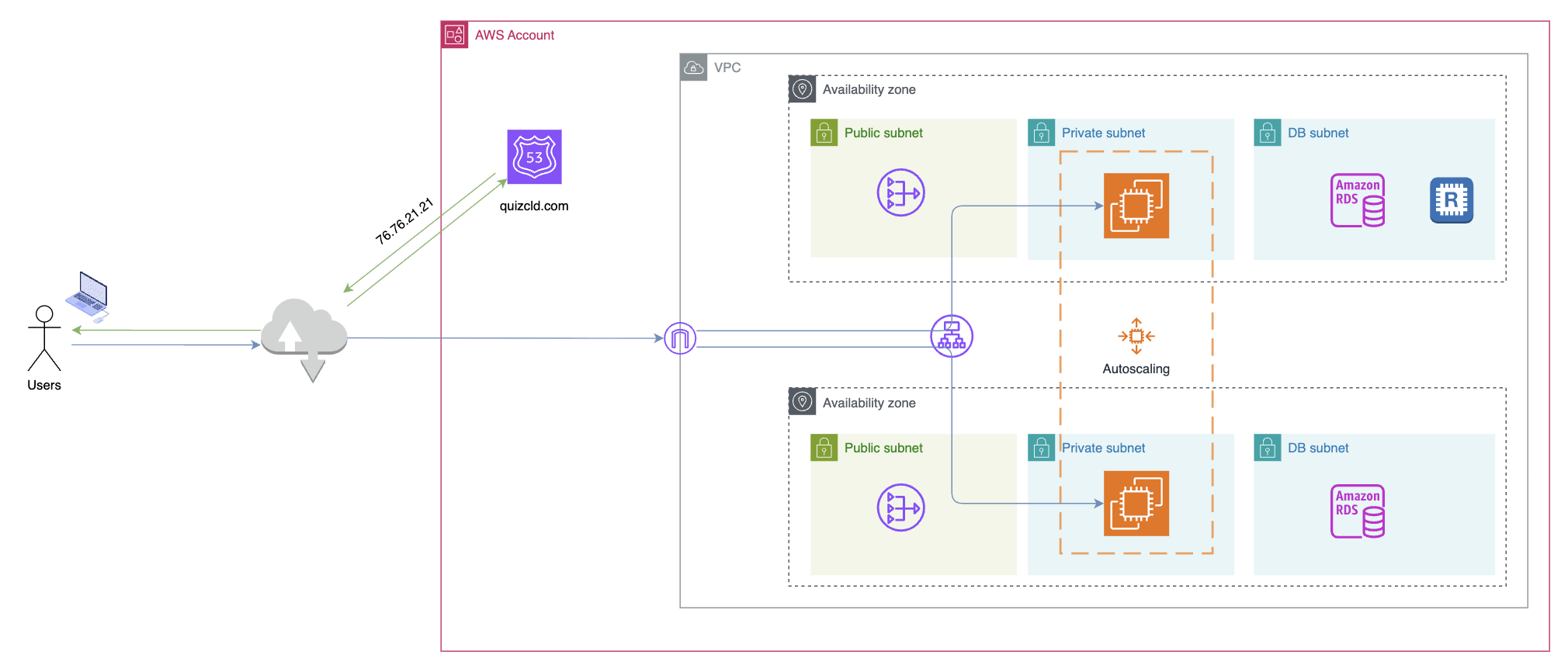Select the Amazon RDS icon in top DB subnet
The width and height of the screenshot is (1568, 672).
point(1358,200)
